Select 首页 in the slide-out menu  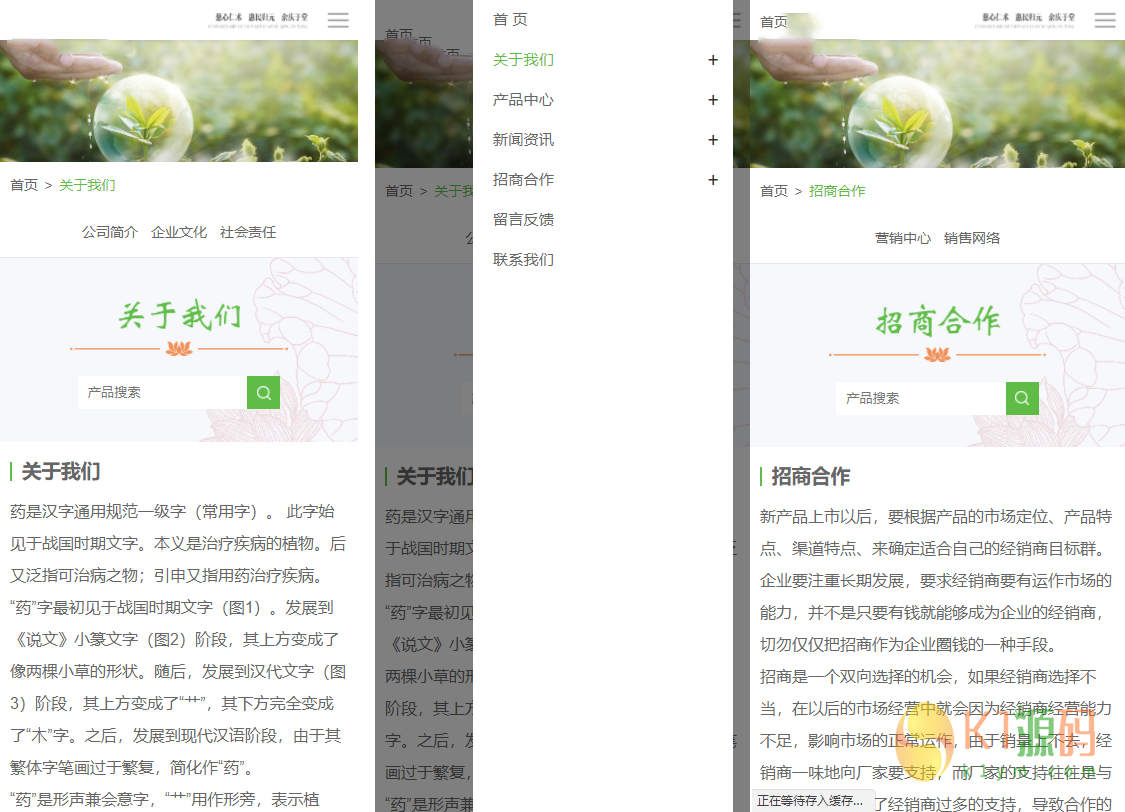[510, 20]
